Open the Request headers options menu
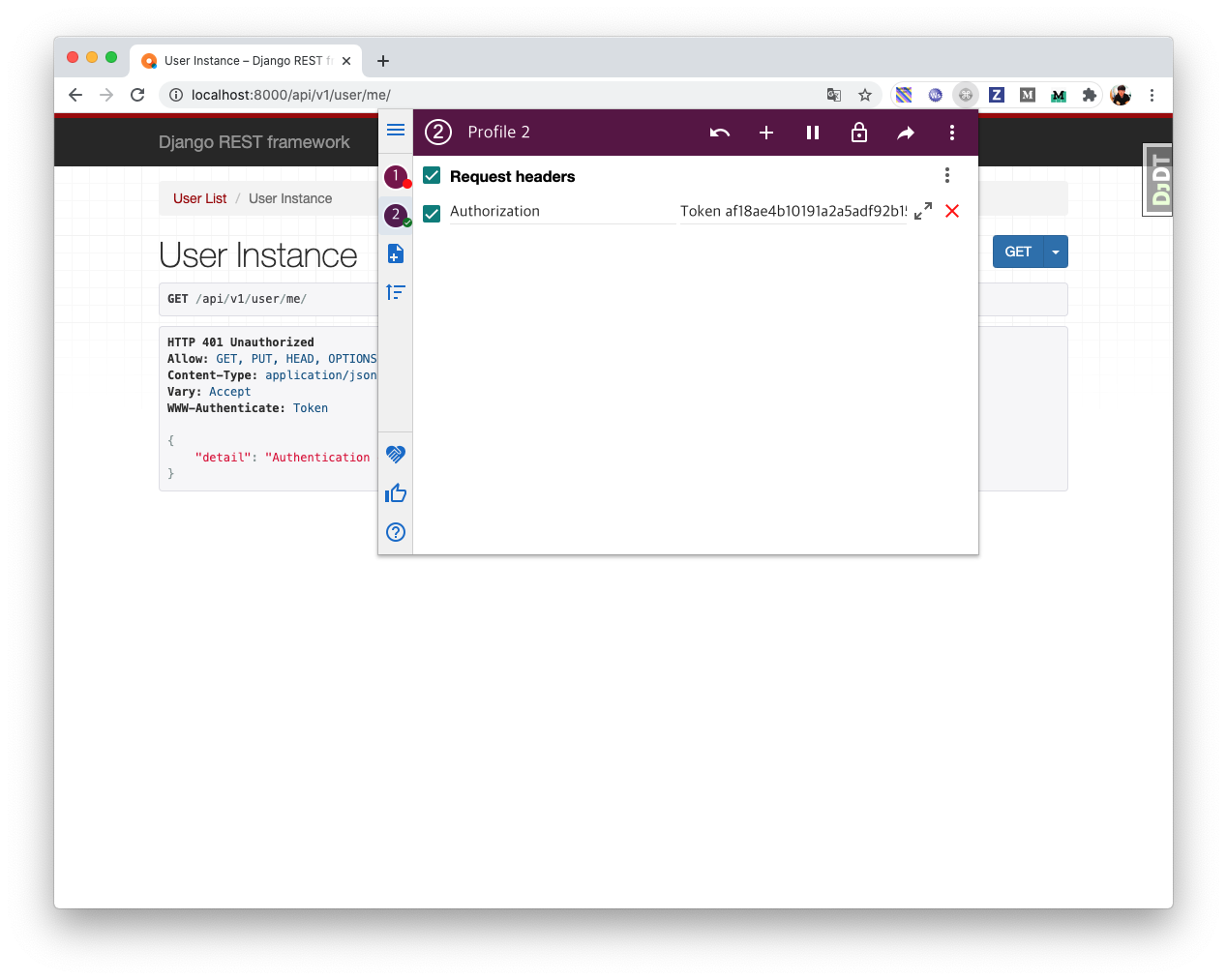1227x980 pixels. 947,175
